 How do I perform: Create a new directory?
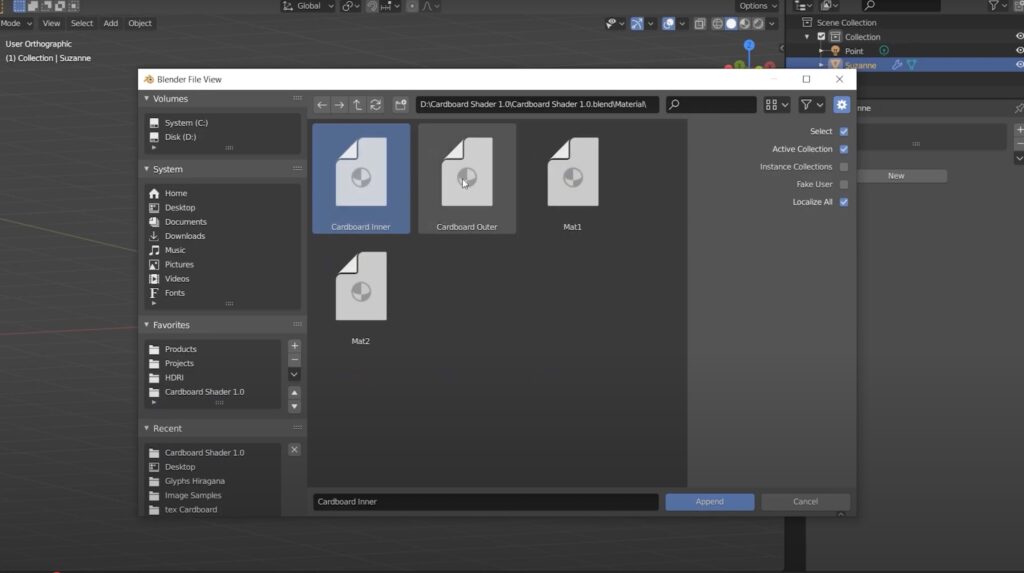point(400,105)
